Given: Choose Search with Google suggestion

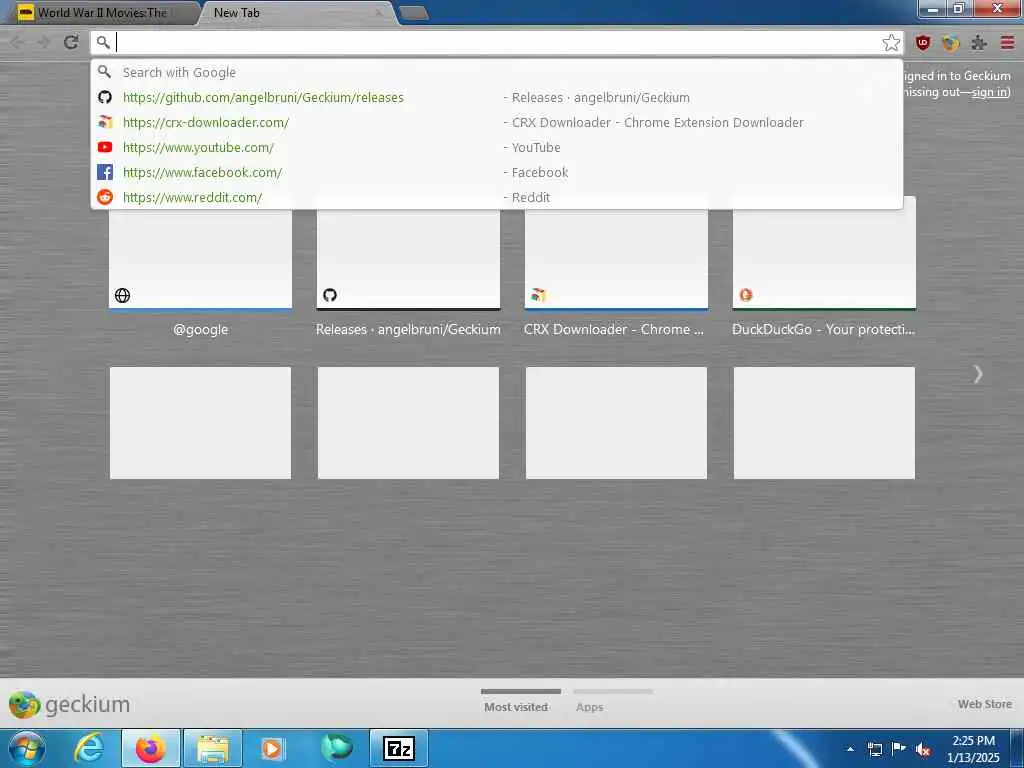Looking at the screenshot, I should (x=496, y=72).
